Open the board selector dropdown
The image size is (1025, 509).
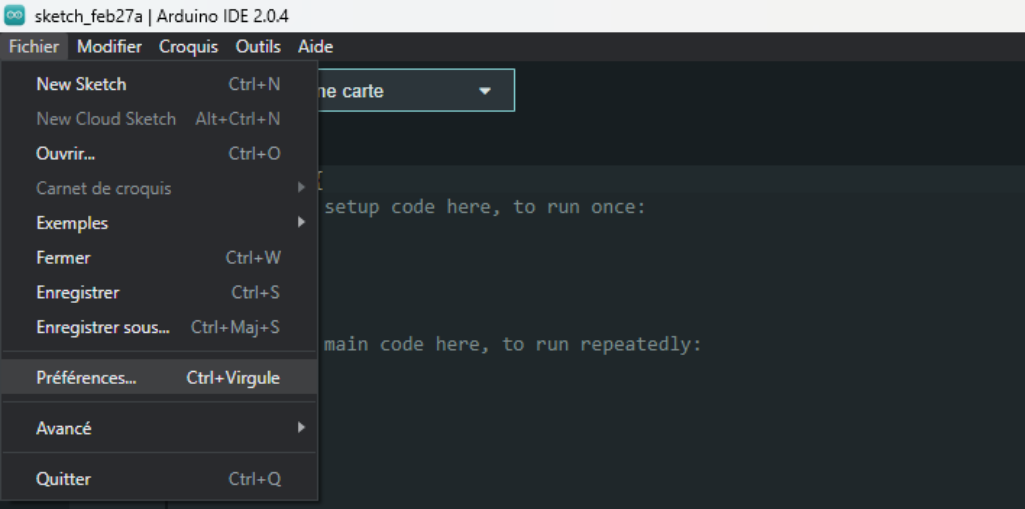click(x=415, y=91)
